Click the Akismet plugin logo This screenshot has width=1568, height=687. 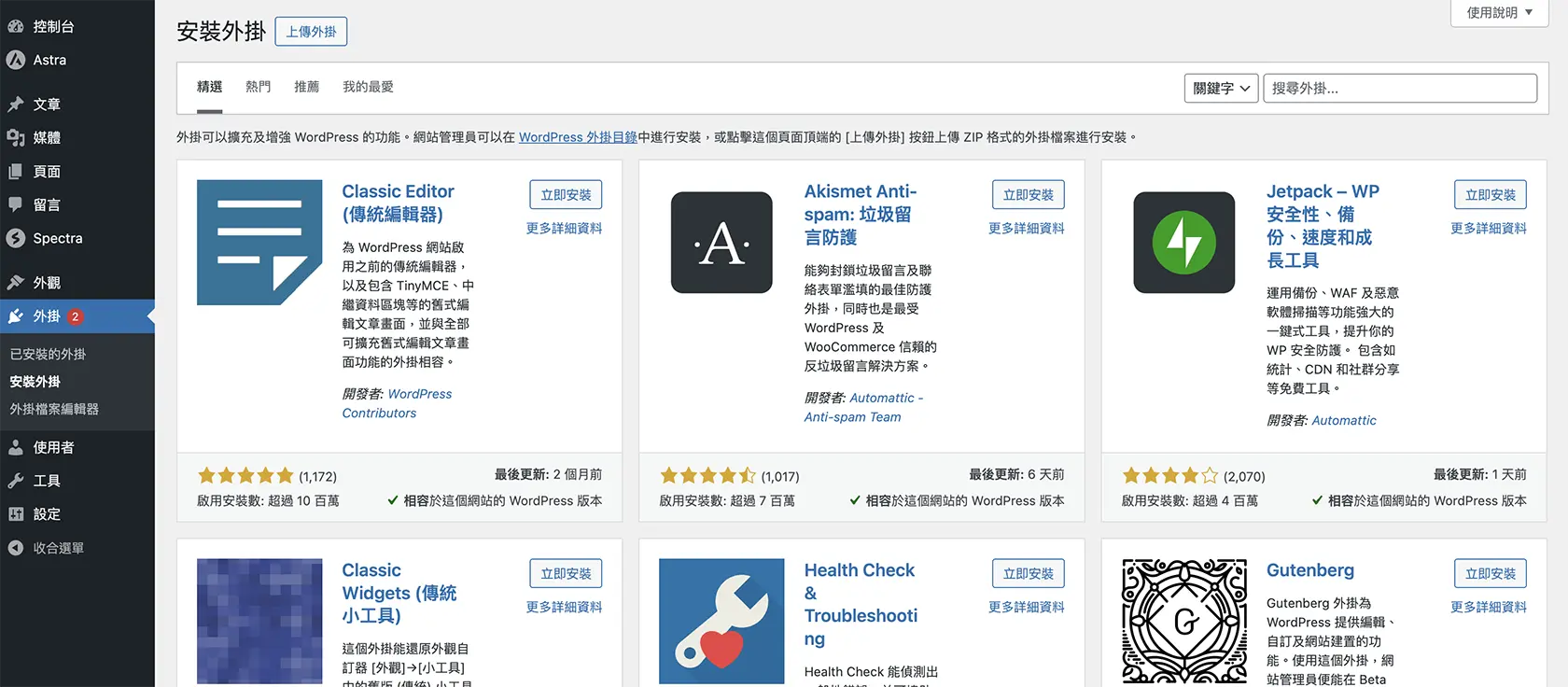coord(721,243)
